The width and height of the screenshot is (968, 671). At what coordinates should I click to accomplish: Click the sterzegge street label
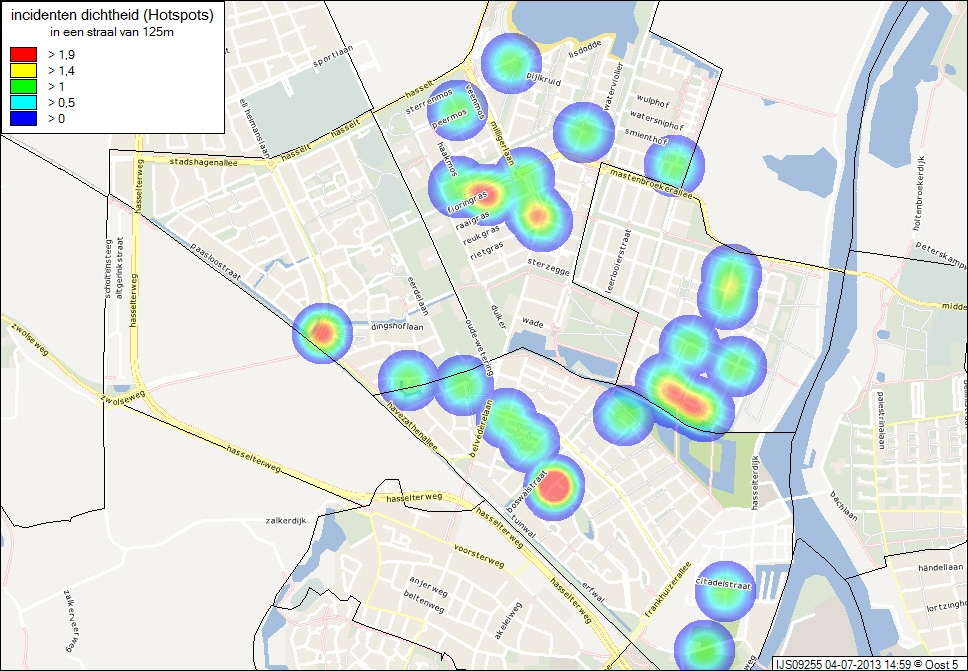click(x=548, y=262)
